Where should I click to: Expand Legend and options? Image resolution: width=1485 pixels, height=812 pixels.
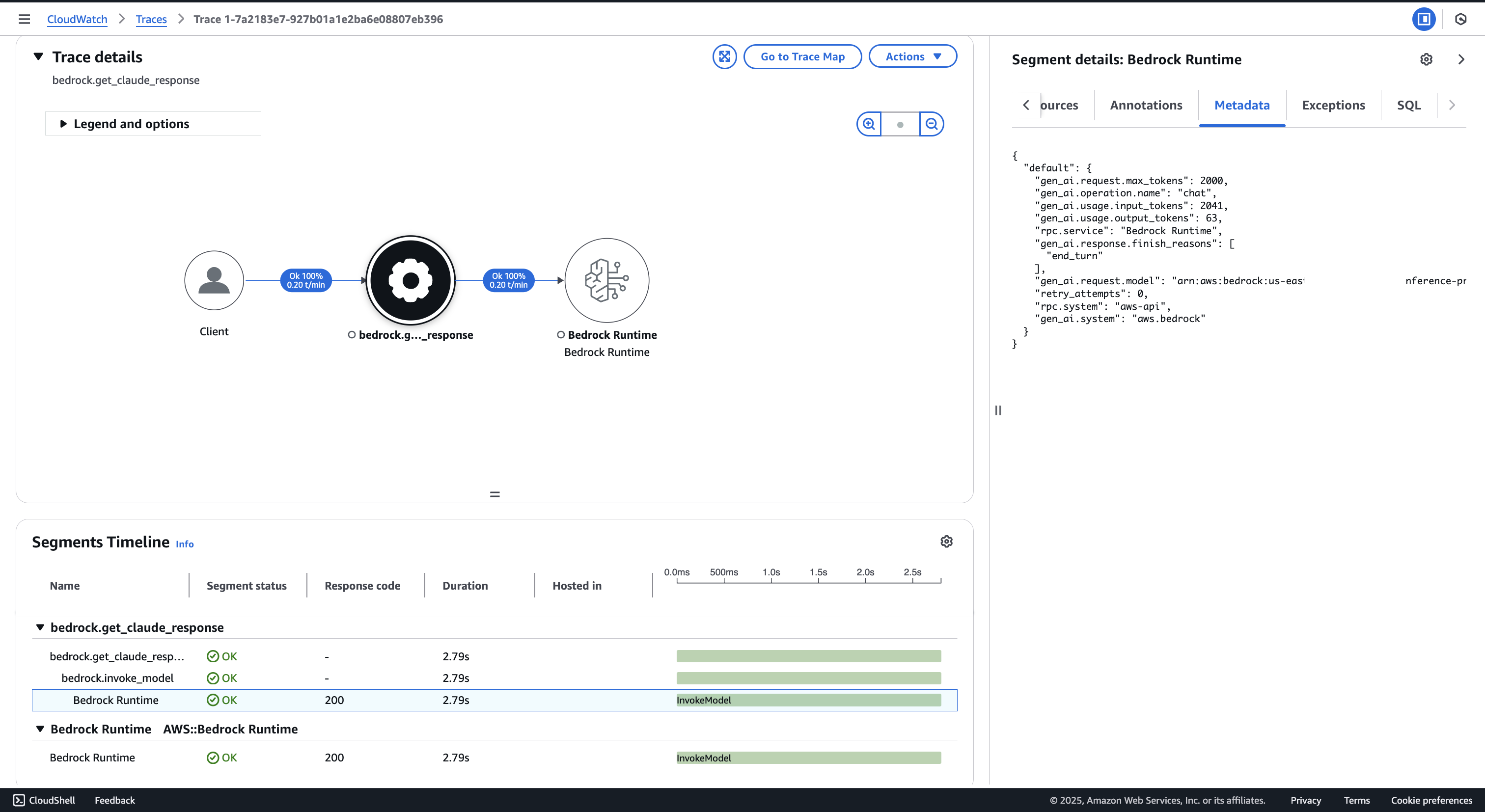tap(64, 124)
